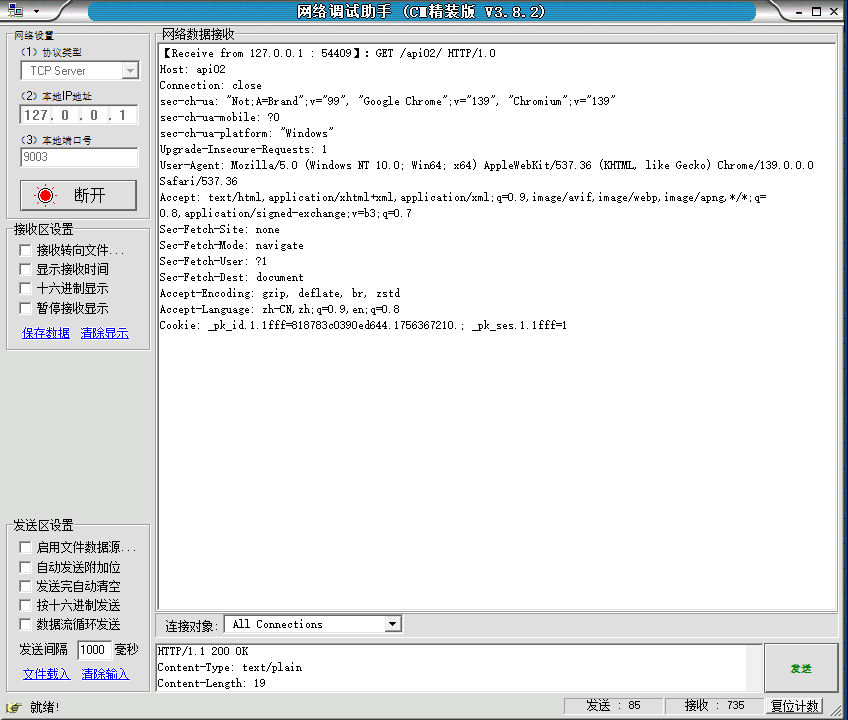The height and width of the screenshot is (720, 848).
Task: Minimize the network debug assistant window
Action: 797,11
